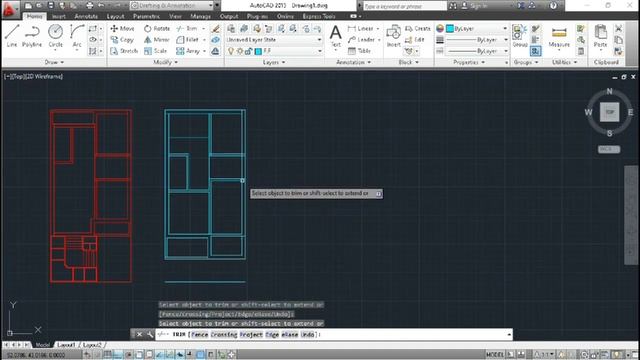This screenshot has height=360, width=640.
Task: Toggle layer lock padlock icon
Action: (248, 51)
